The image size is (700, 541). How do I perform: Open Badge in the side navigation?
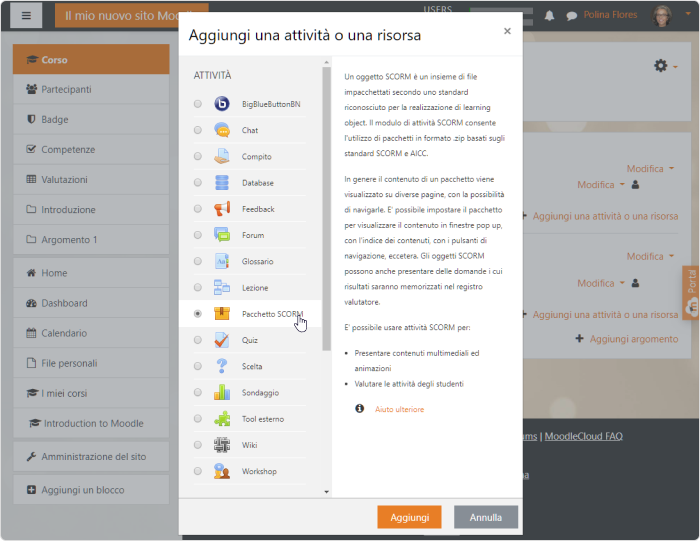tap(91, 119)
